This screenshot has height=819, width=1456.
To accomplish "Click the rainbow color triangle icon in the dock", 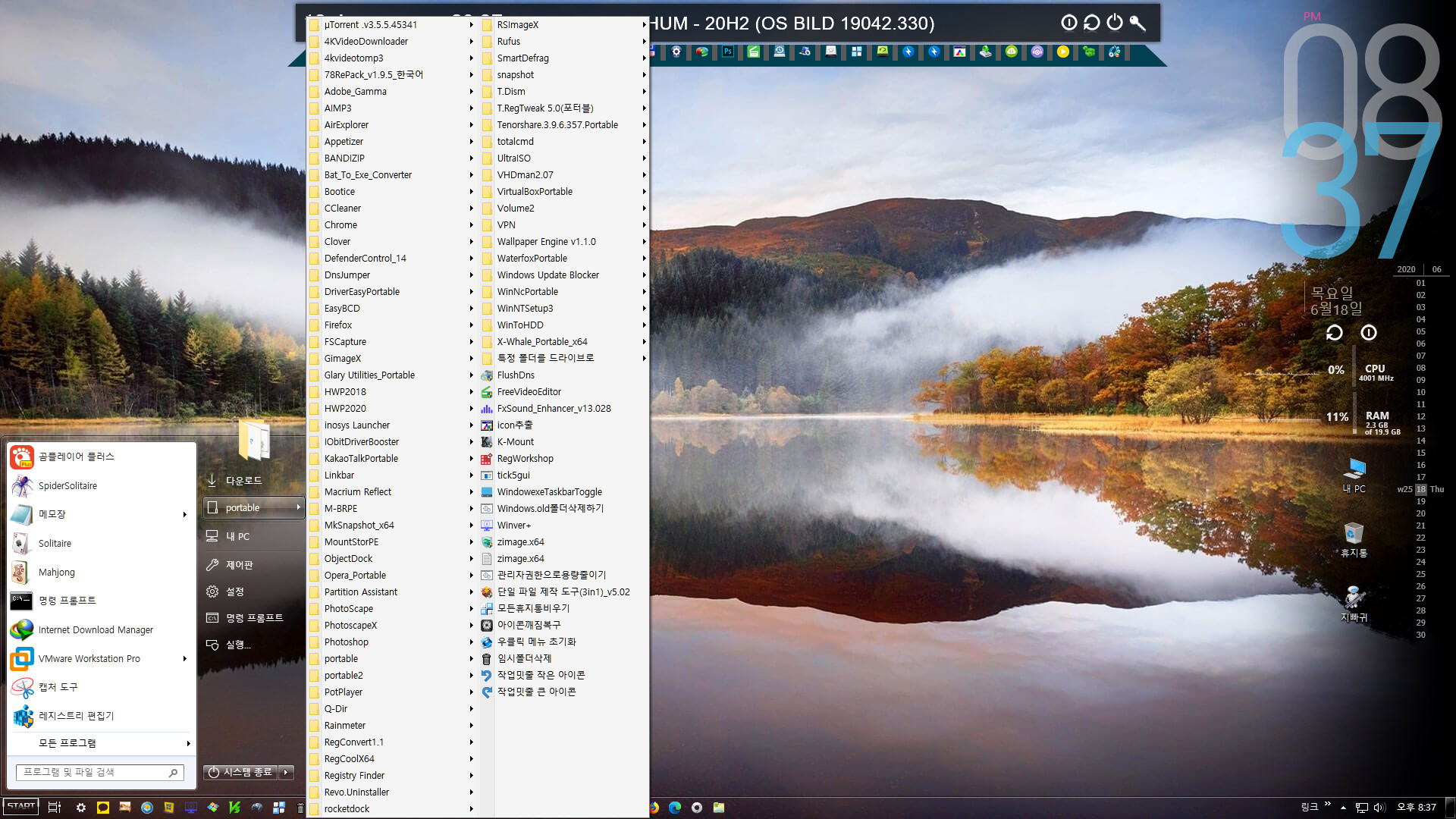I will [x=960, y=52].
